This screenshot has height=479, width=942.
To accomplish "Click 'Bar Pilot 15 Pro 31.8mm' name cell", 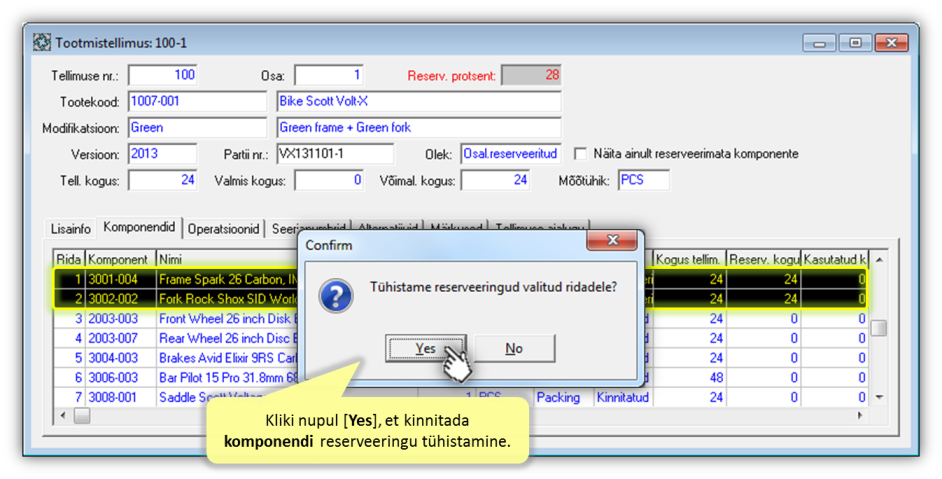I will (228, 378).
